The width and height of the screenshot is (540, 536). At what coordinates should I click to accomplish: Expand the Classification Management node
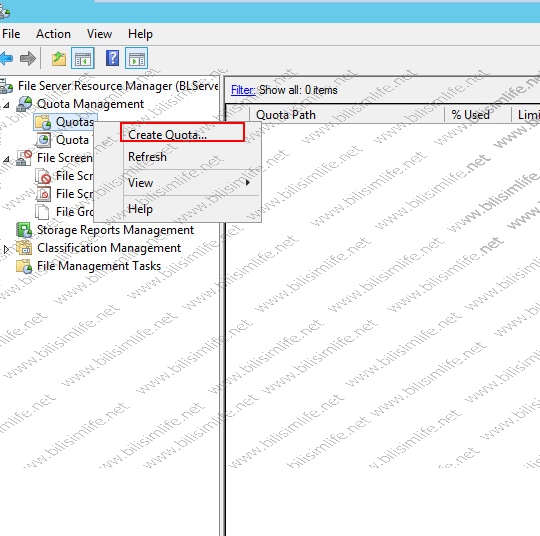click(6, 249)
